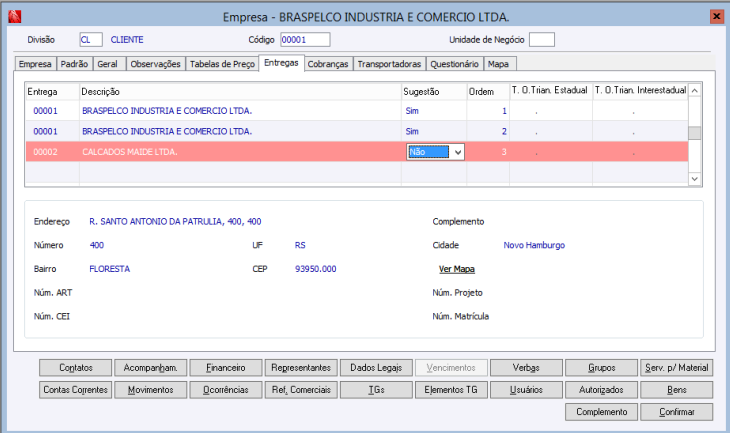This screenshot has width=730, height=433.
Task: Click the Ordem column header
Action: click(x=488, y=92)
